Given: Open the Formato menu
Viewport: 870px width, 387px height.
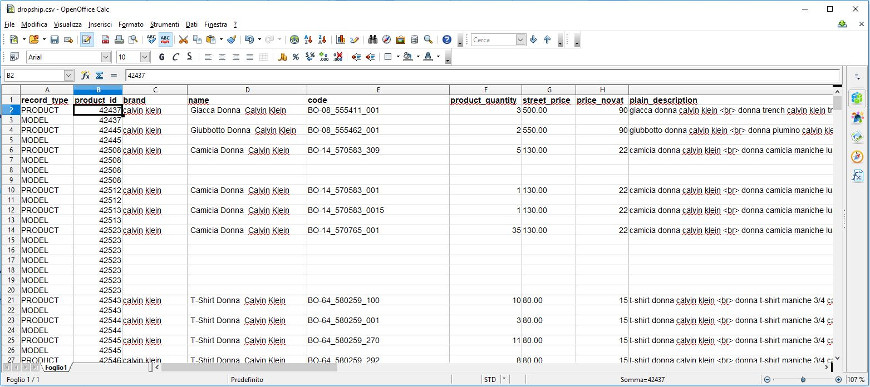Looking at the screenshot, I should click(130, 24).
